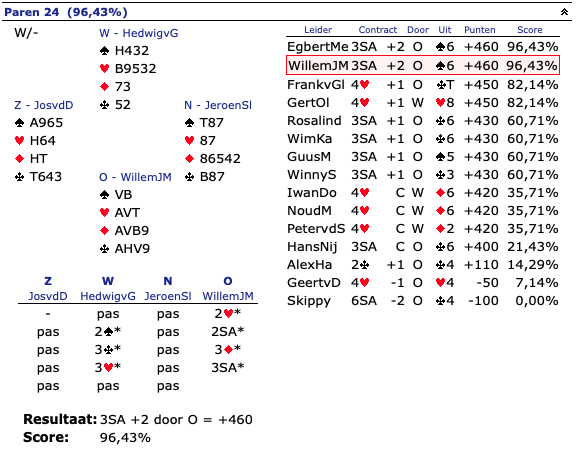This screenshot has height=452, width=581.
Task: Click East's 3 diamonds alerted bid
Action: click(228, 349)
